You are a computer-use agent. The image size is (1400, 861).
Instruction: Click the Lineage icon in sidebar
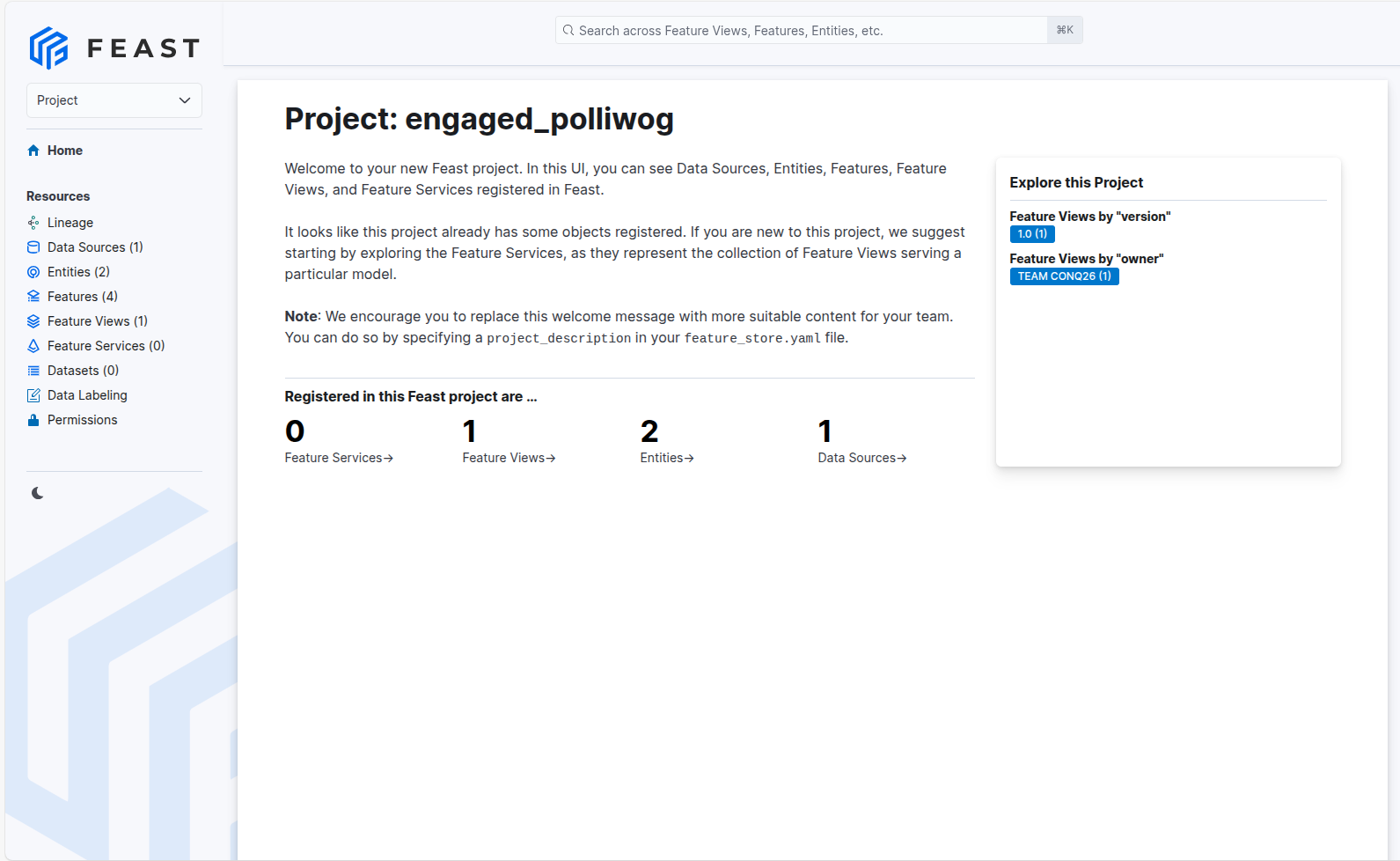pyautogui.click(x=33, y=223)
